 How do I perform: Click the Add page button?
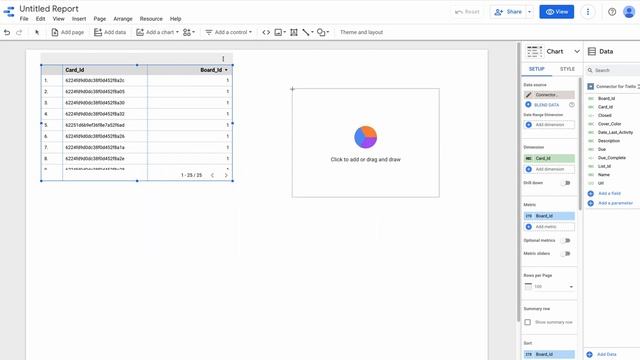[x=67, y=32]
